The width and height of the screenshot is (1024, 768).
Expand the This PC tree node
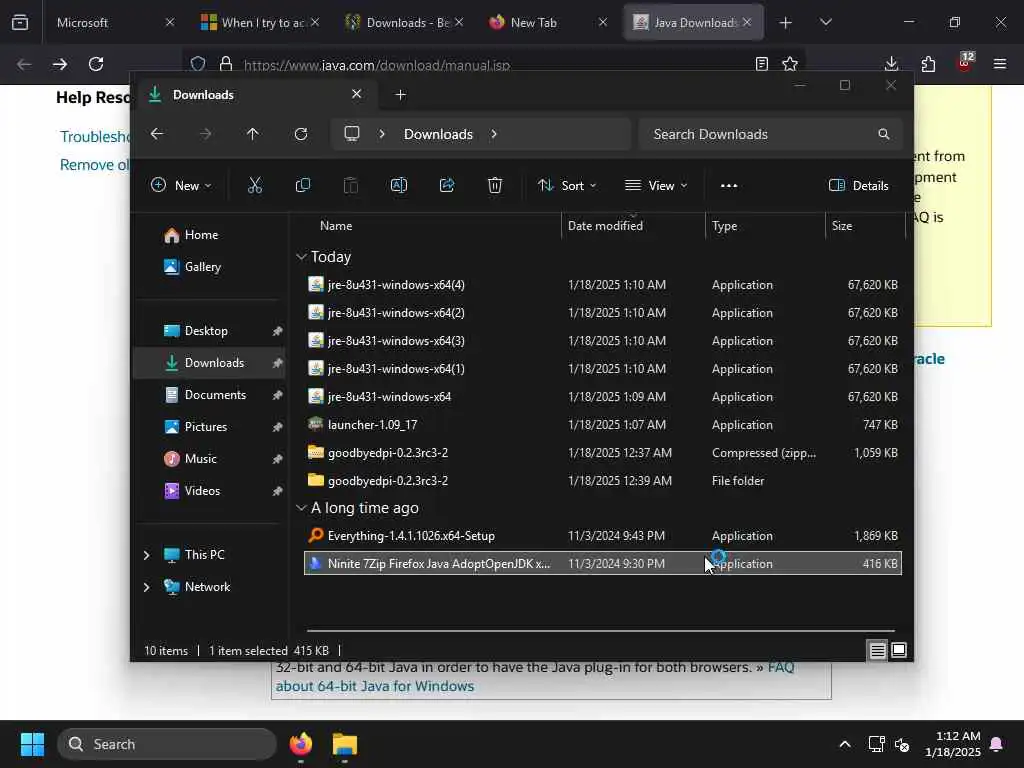146,554
